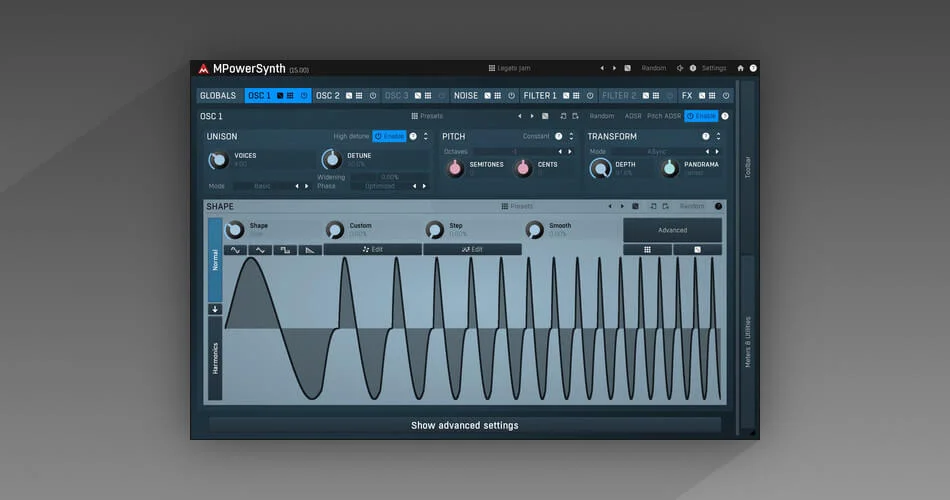Click the speaker icon beside Settings
950x500 pixels.
680,68
